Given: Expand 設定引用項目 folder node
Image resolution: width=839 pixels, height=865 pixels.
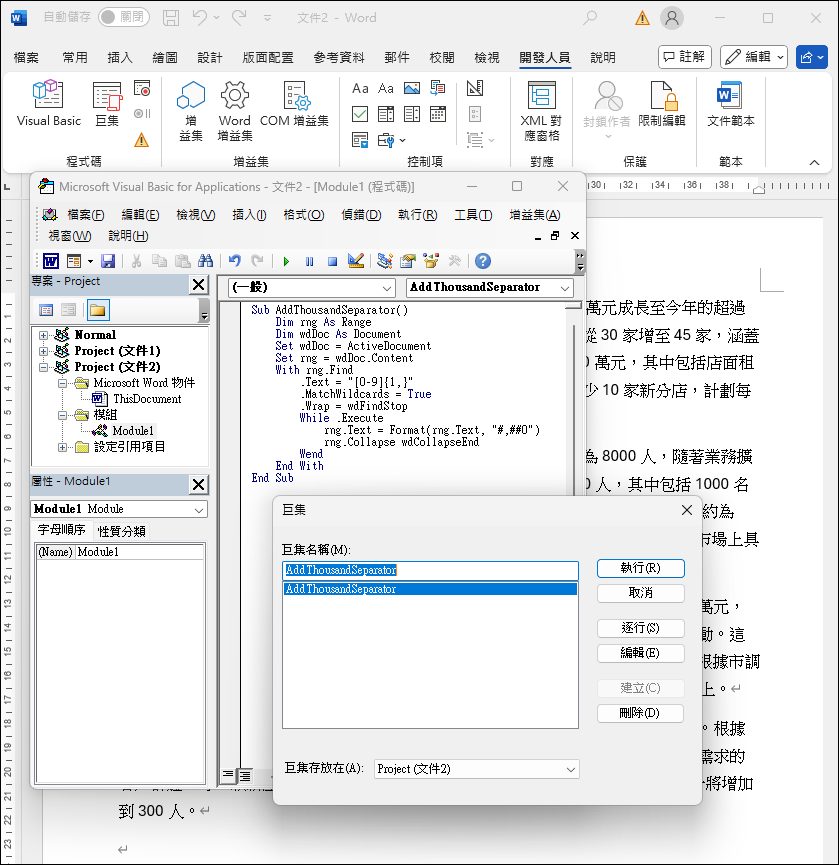Looking at the screenshot, I should point(62,447).
